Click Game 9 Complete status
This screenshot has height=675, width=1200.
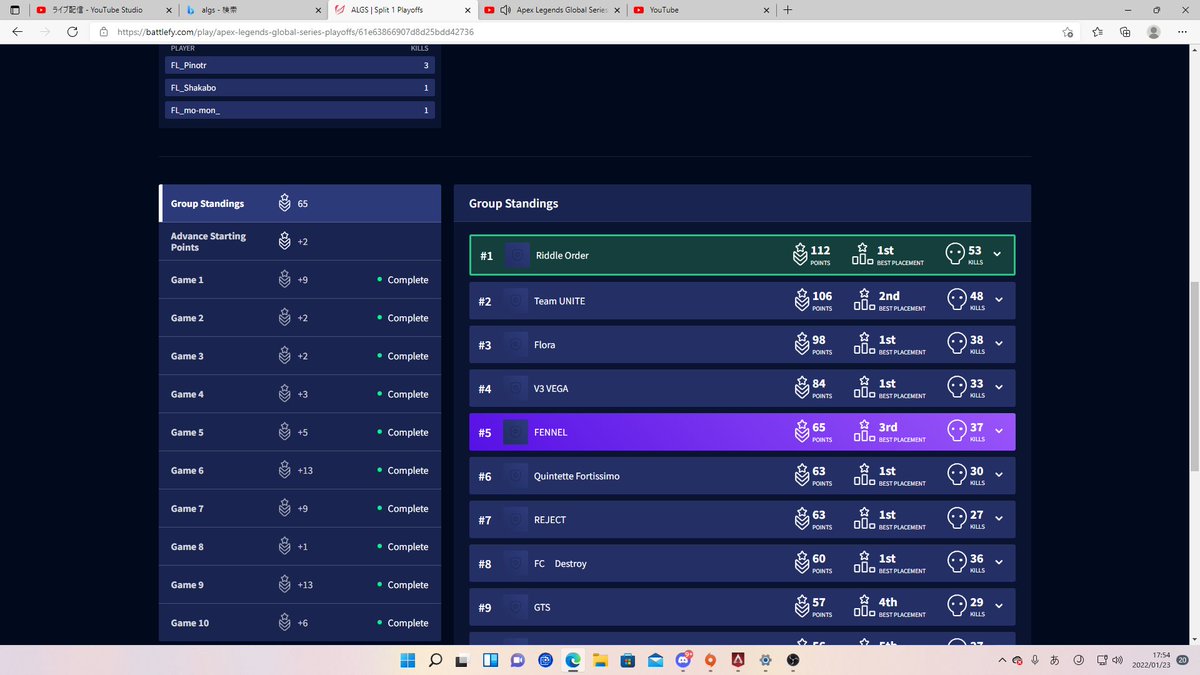click(403, 585)
